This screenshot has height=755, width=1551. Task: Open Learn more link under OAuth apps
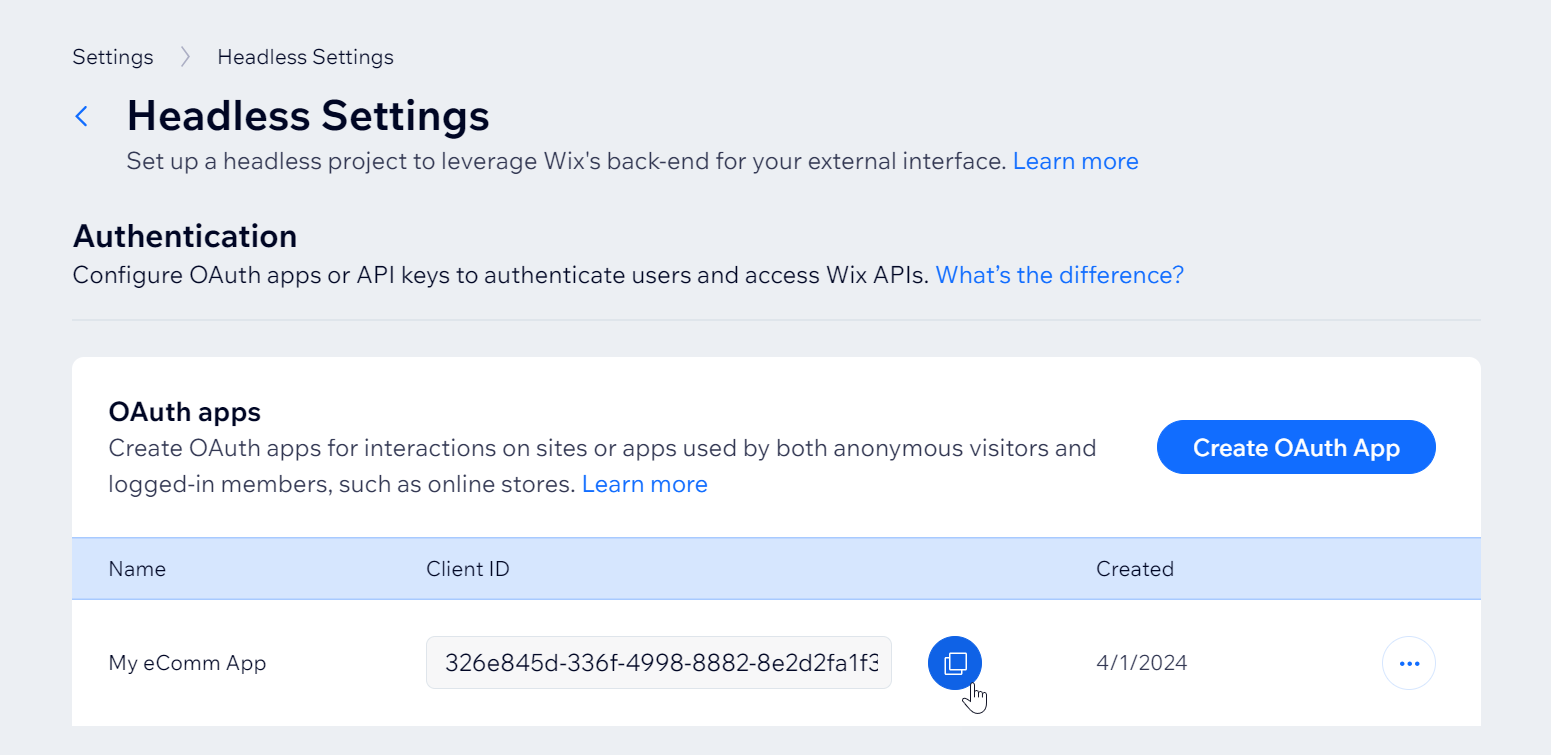(x=645, y=484)
